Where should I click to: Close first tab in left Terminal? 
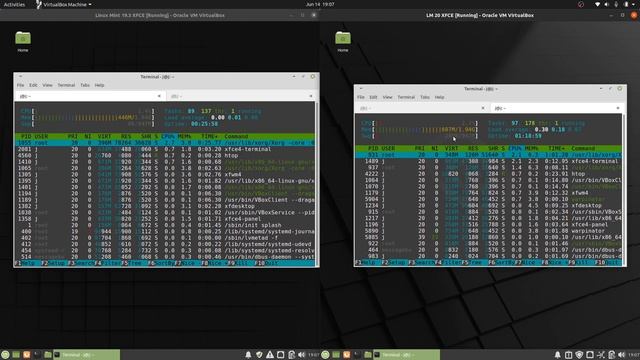point(159,96)
